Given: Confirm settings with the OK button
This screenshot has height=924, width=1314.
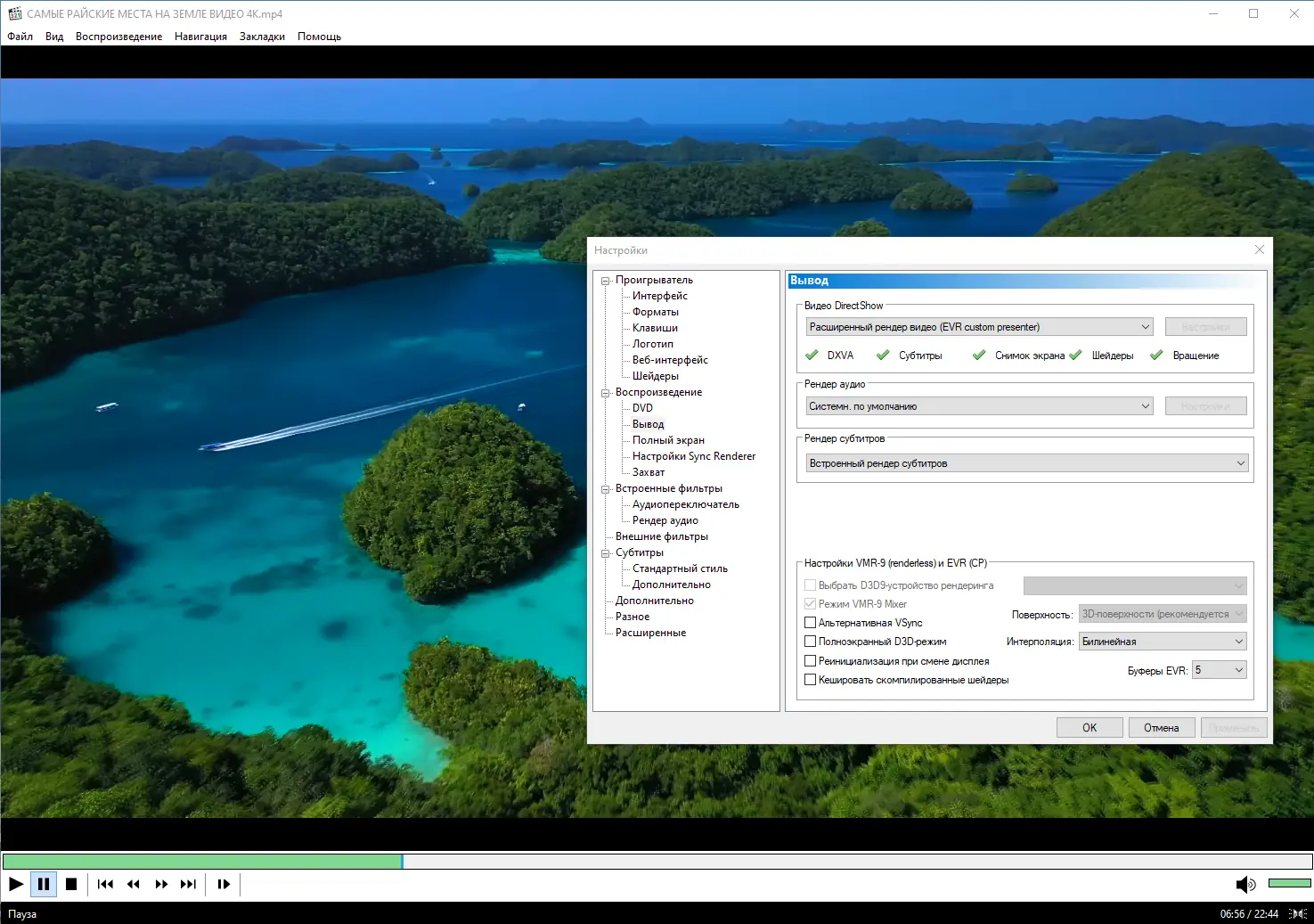Looking at the screenshot, I should 1089,727.
